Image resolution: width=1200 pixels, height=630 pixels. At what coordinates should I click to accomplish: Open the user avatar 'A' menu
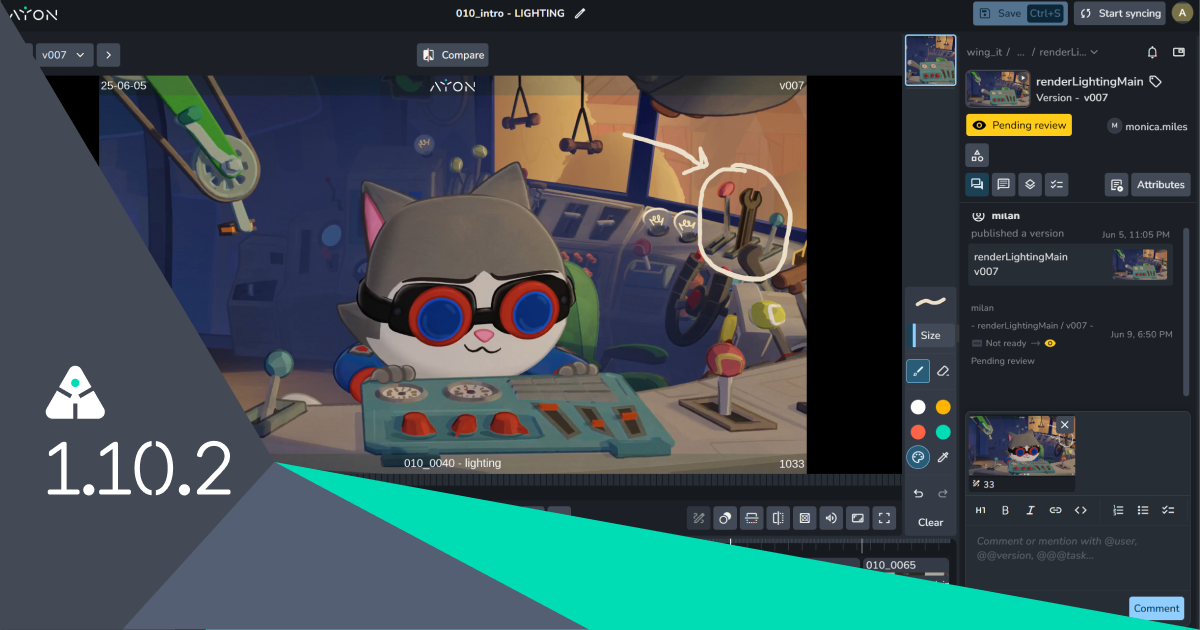pos(1181,13)
